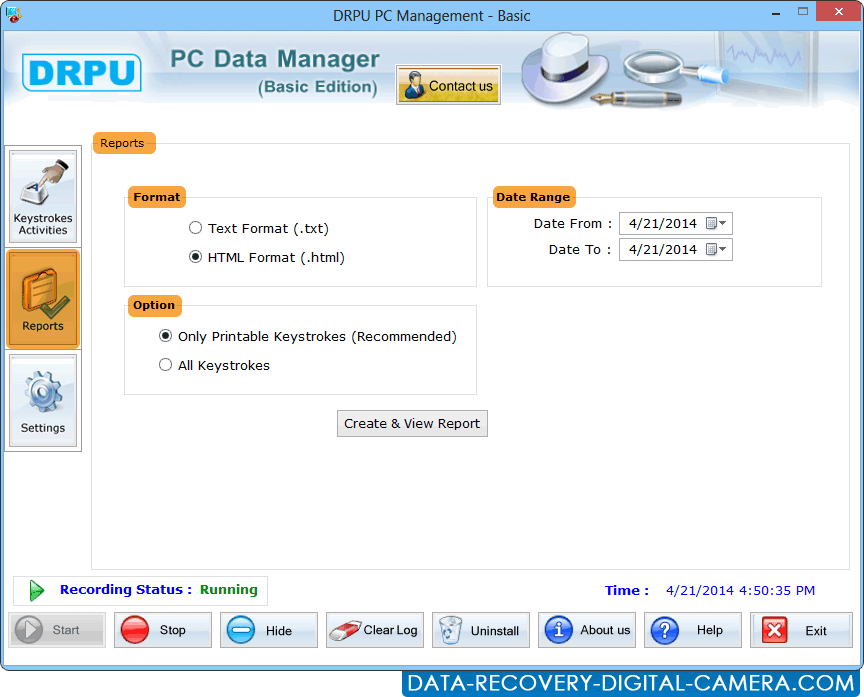Click the Option group heading
Screen dimensions: 864x697
tap(154, 305)
